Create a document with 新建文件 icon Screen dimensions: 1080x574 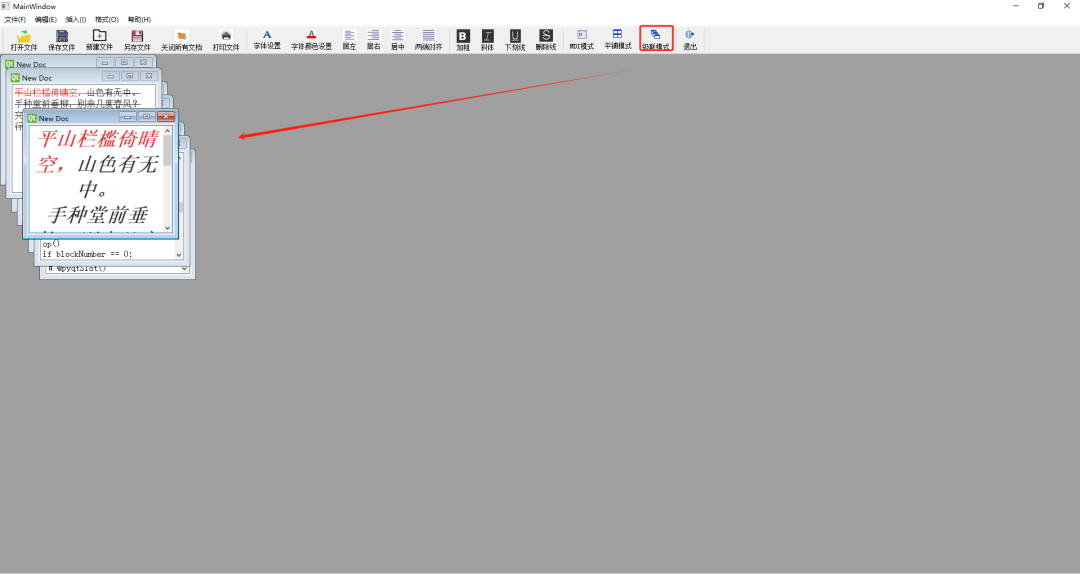click(x=99, y=36)
